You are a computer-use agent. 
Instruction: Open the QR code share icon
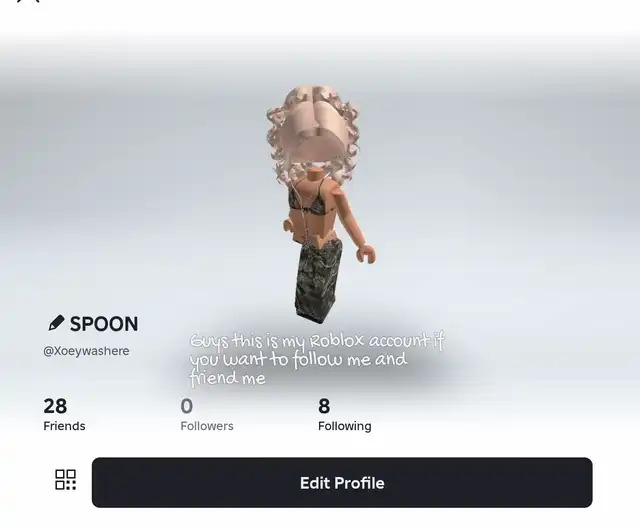(x=66, y=479)
